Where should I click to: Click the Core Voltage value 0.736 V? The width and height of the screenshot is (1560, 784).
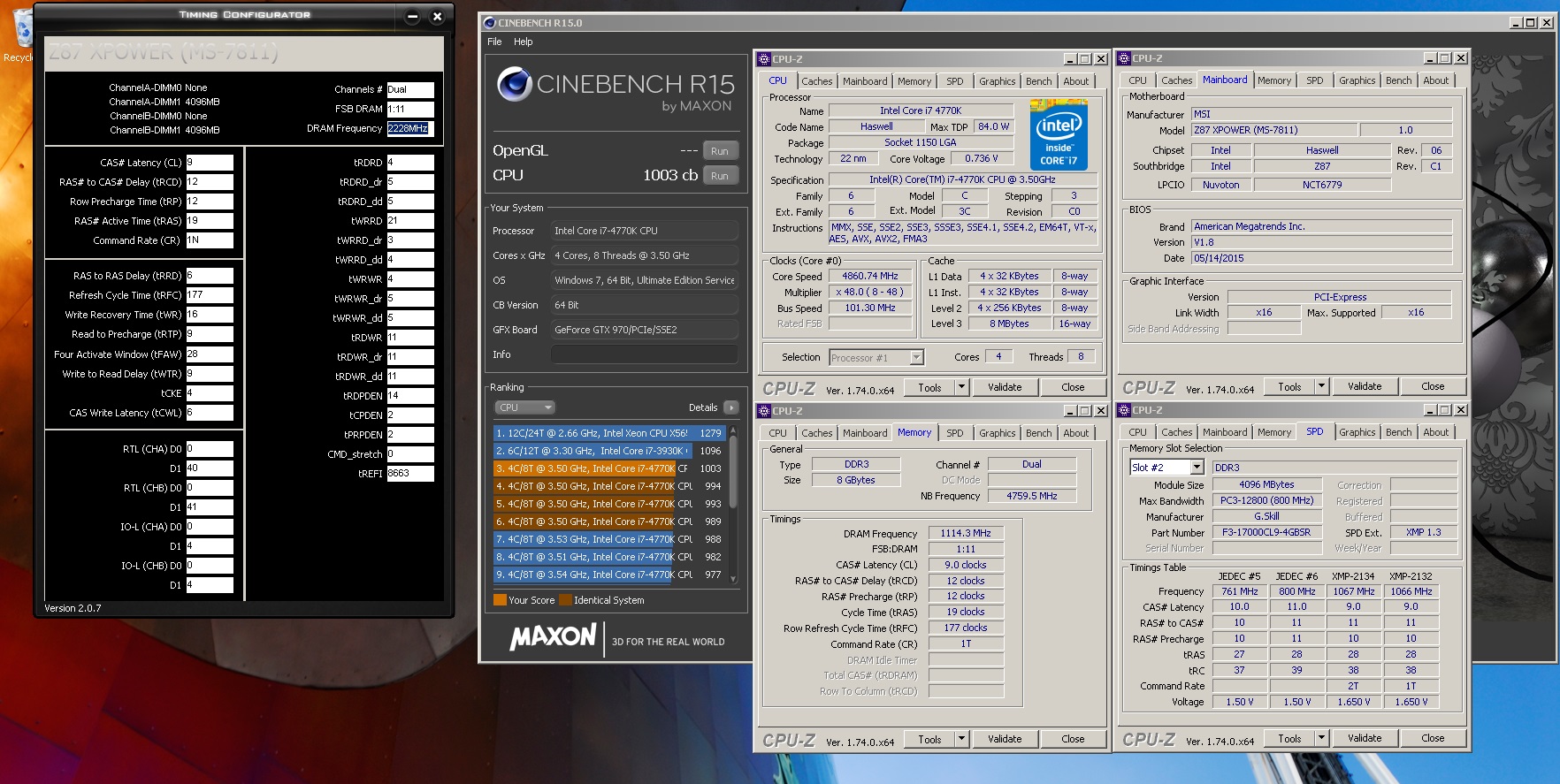982,159
